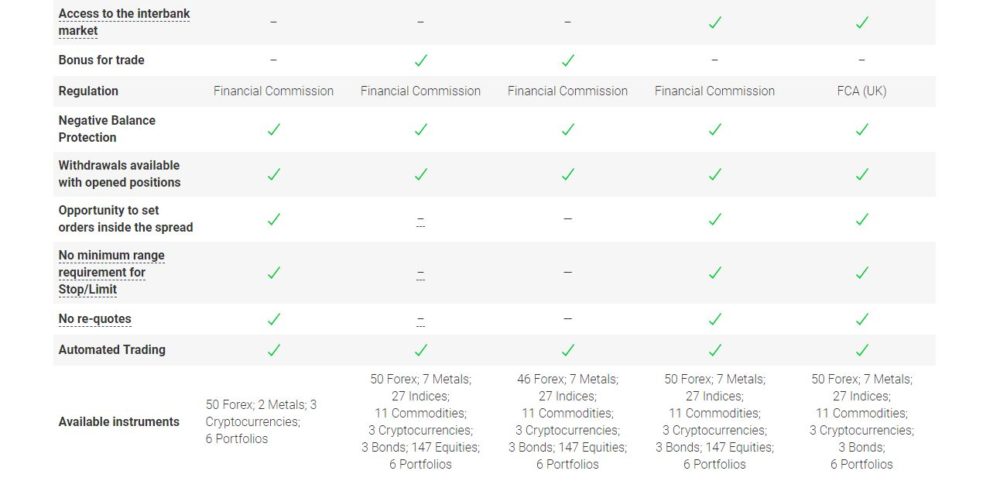The height and width of the screenshot is (488, 1000).
Task: Click No re-quotes checkmark in first column
Action: [x=274, y=319]
